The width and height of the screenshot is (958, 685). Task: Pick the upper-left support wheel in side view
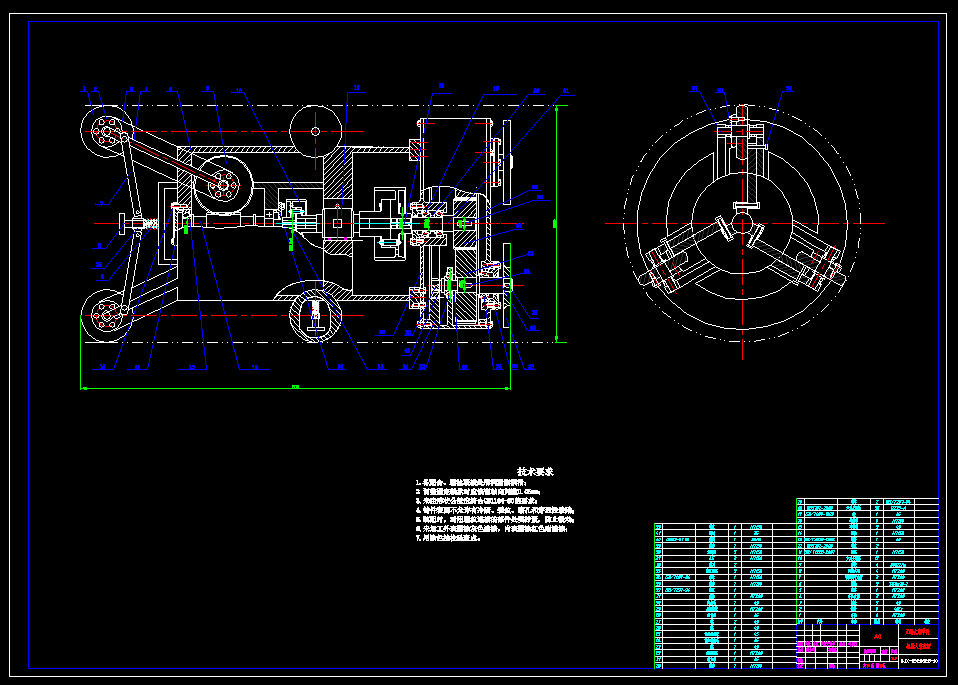point(106,131)
